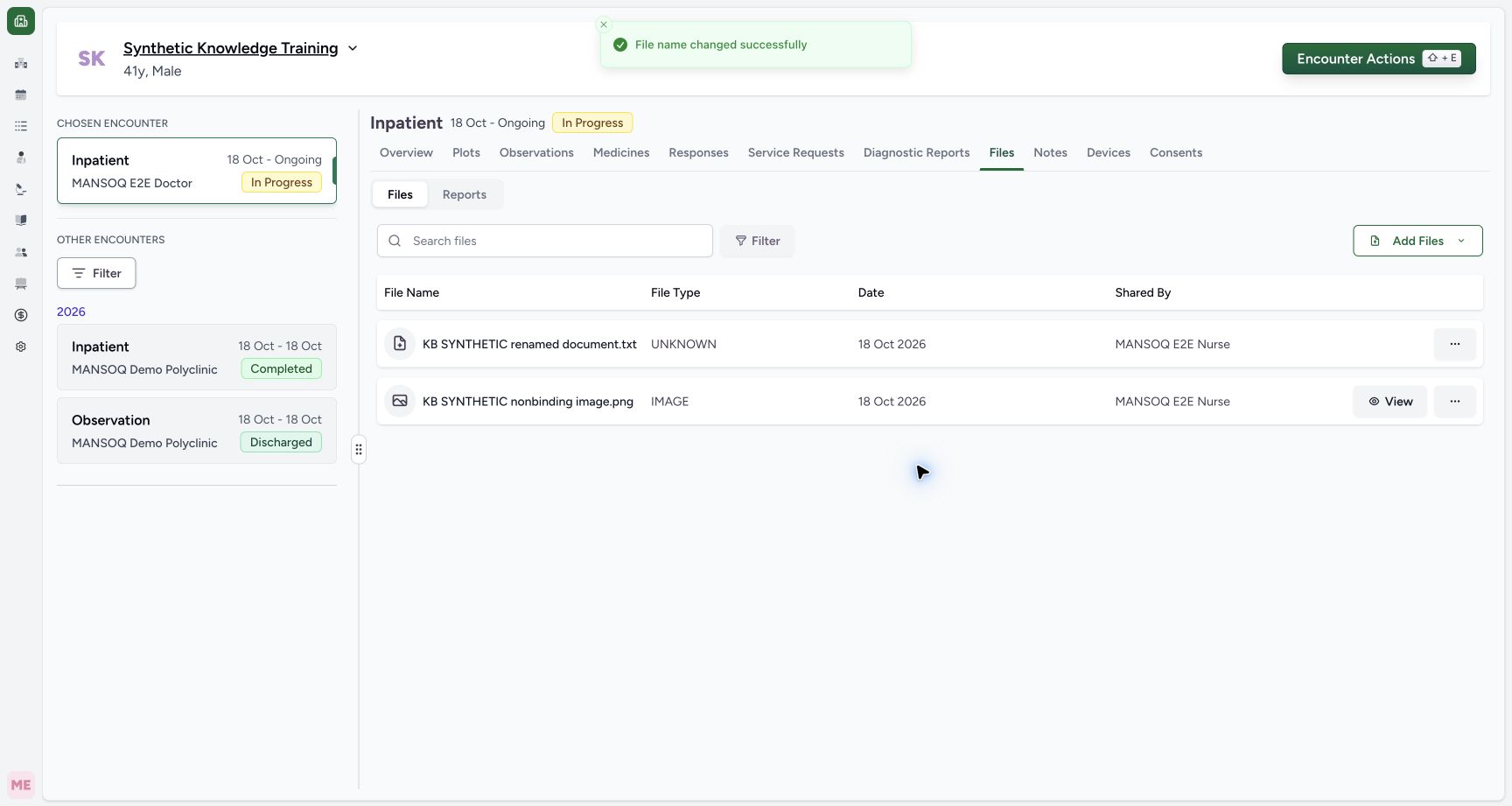The height and width of the screenshot is (806, 1512).
Task: Open the Discharged Observation encounter card
Action: coord(197,431)
